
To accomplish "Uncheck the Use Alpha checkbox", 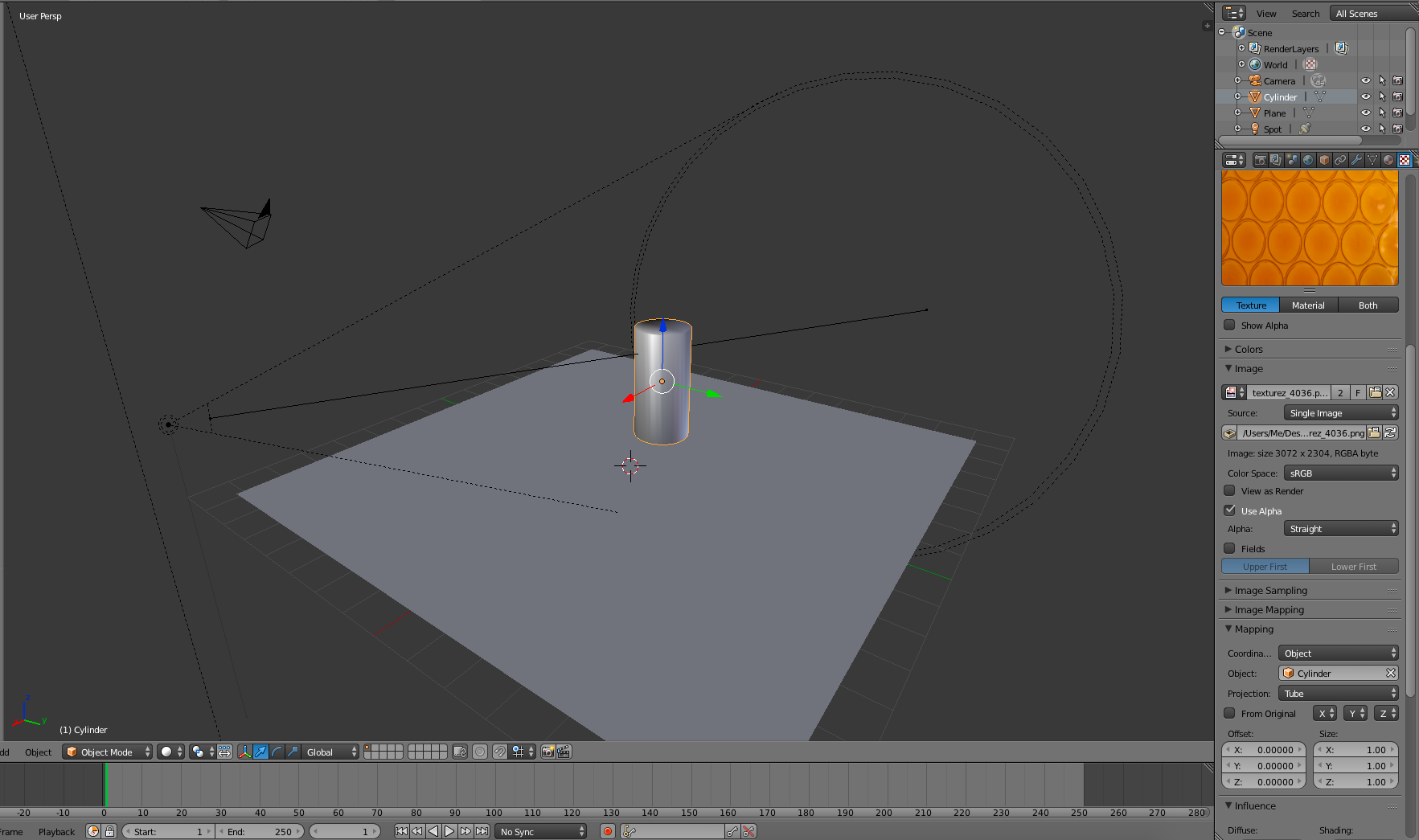I will pos(1229,510).
